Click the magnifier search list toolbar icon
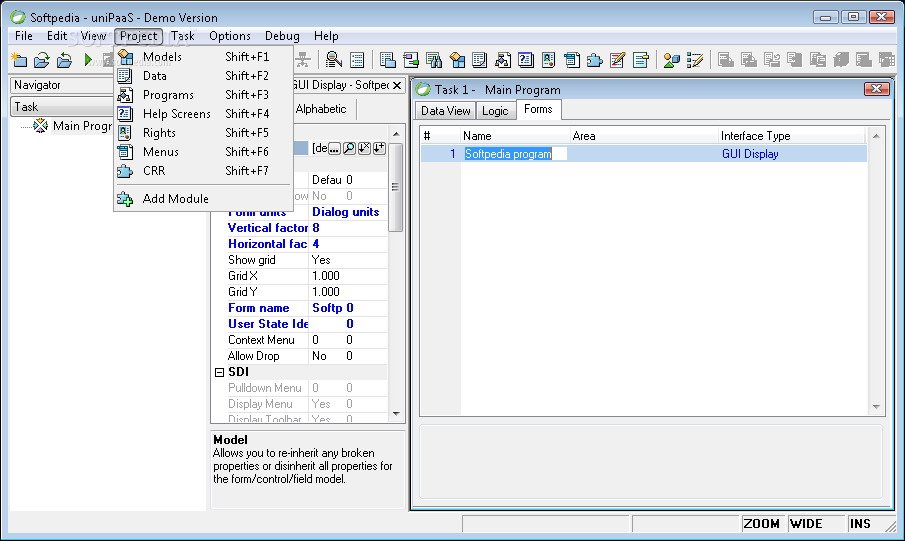Screen dimensions: 905x541 point(334,59)
